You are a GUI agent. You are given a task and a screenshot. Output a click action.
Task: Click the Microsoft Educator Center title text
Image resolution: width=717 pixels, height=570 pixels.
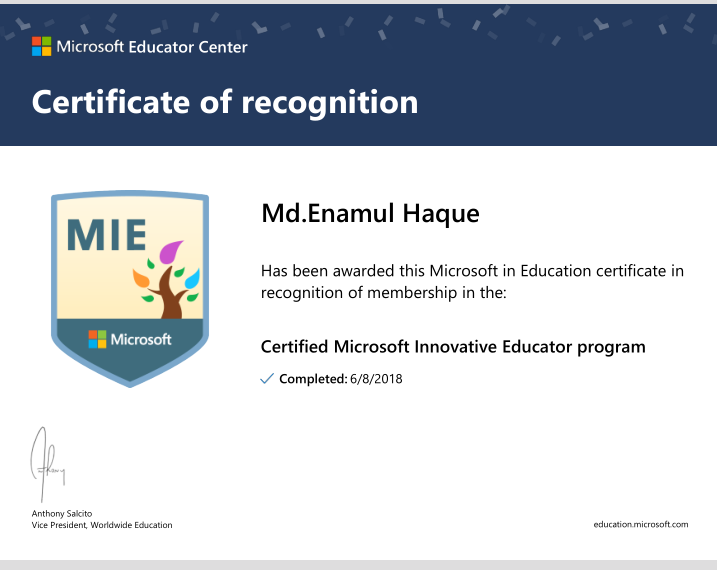[152, 47]
